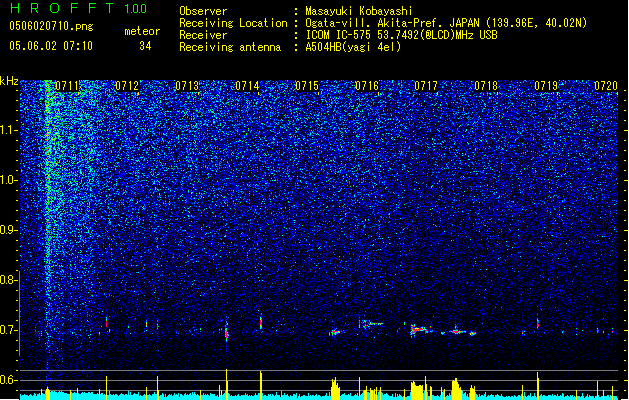Image resolution: width=629 pixels, height=400 pixels.
Task: Click the 0713 time marker
Action: 187,86
